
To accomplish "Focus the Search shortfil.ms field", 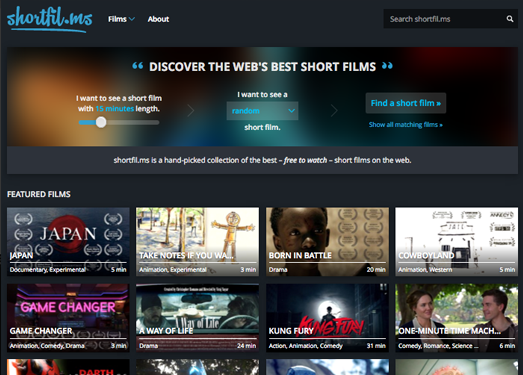I will point(445,19).
